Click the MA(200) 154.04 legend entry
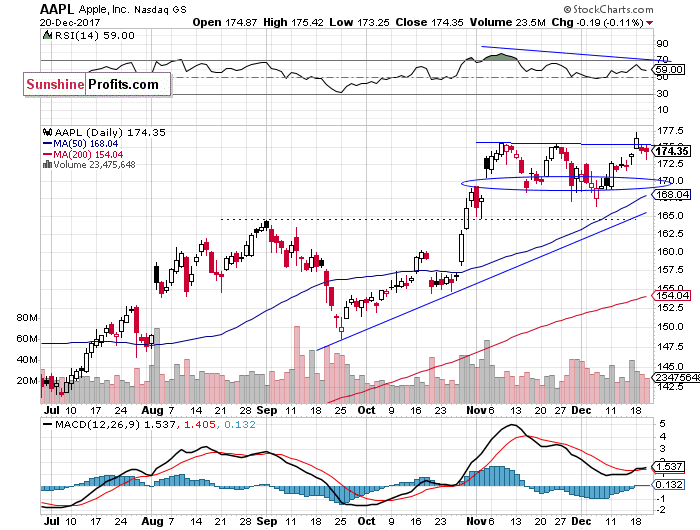This screenshot has width=700, height=530. tap(83, 154)
